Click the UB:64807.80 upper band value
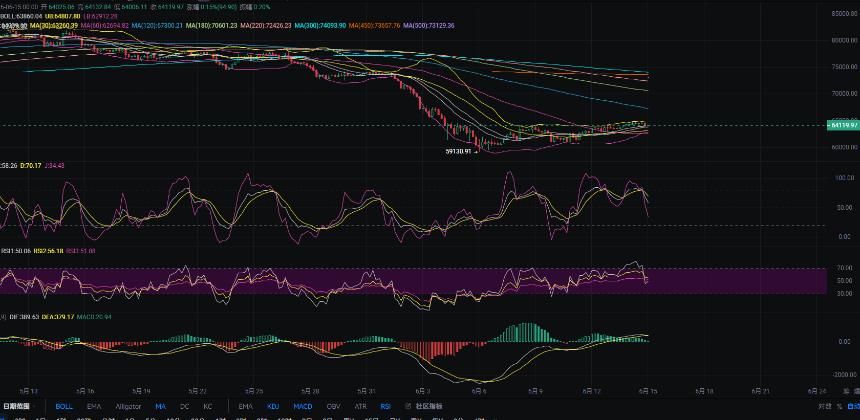Image resolution: width=860 pixels, height=420 pixels. (x=62, y=16)
